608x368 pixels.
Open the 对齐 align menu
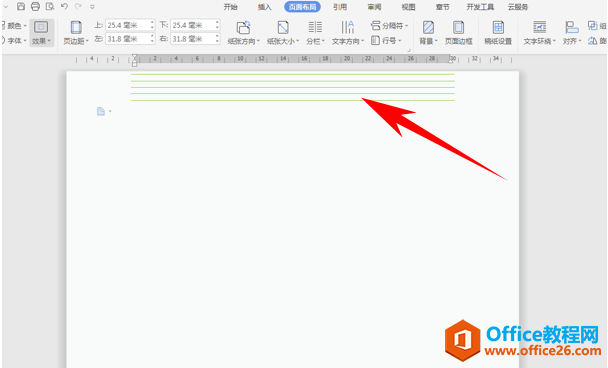[x=572, y=33]
